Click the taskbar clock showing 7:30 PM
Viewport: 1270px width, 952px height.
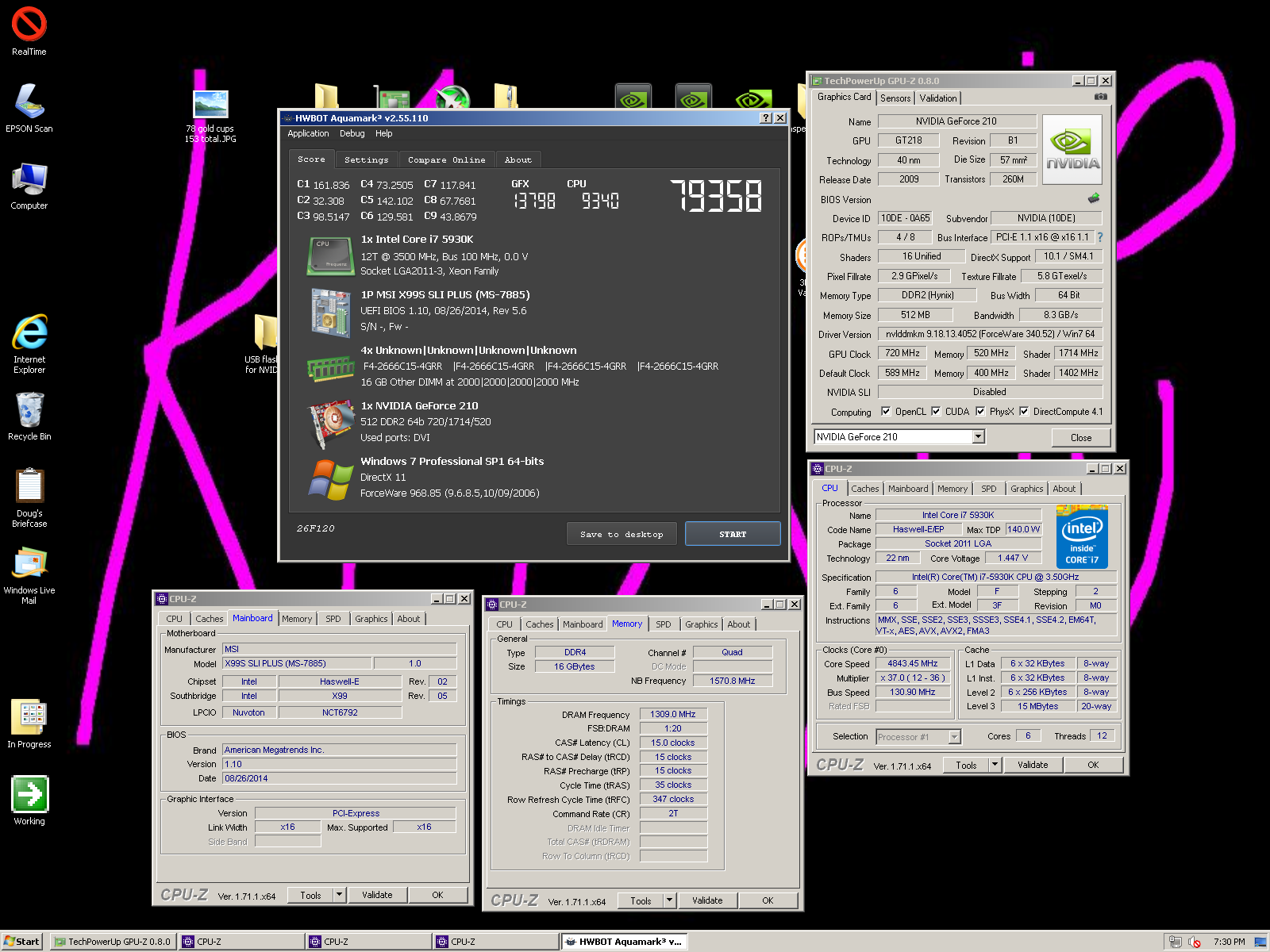(x=1229, y=942)
